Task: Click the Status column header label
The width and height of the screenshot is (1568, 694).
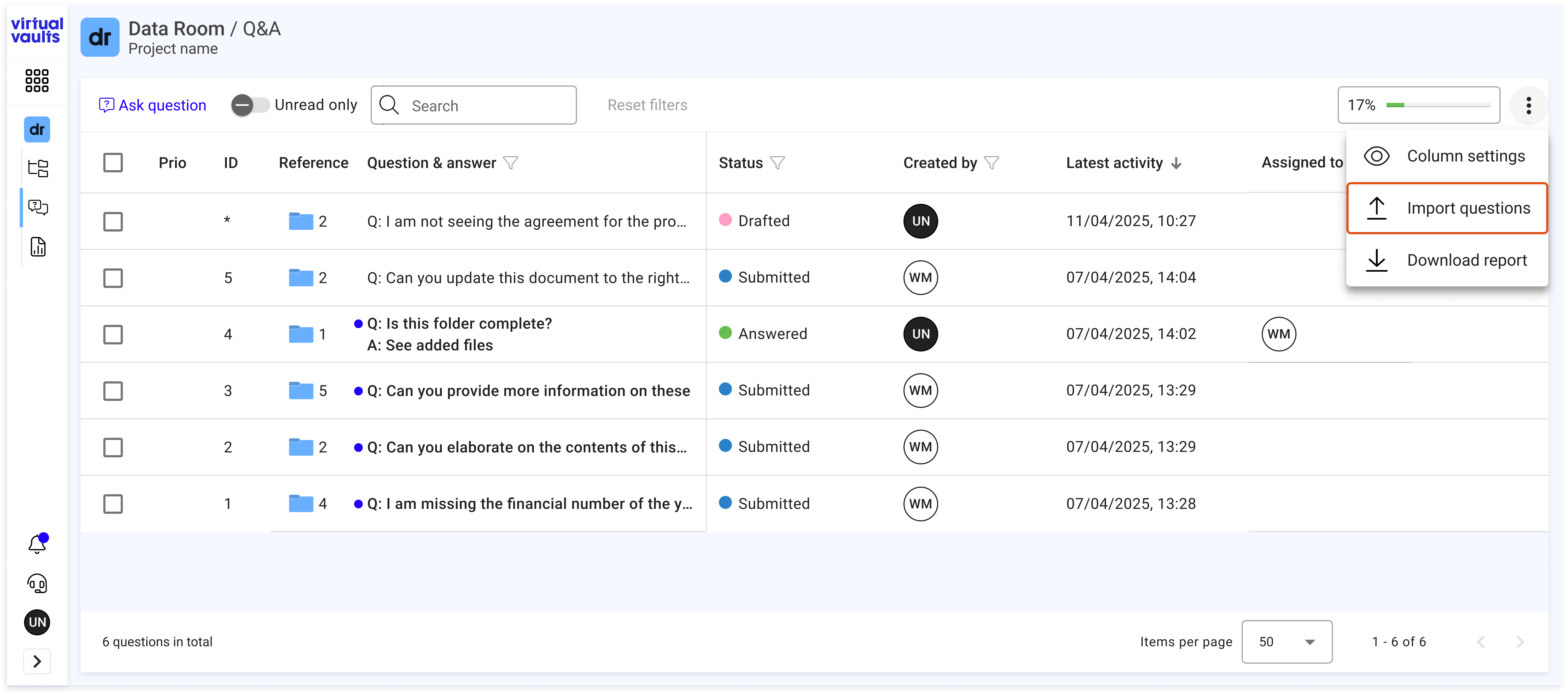Action: coord(740,163)
